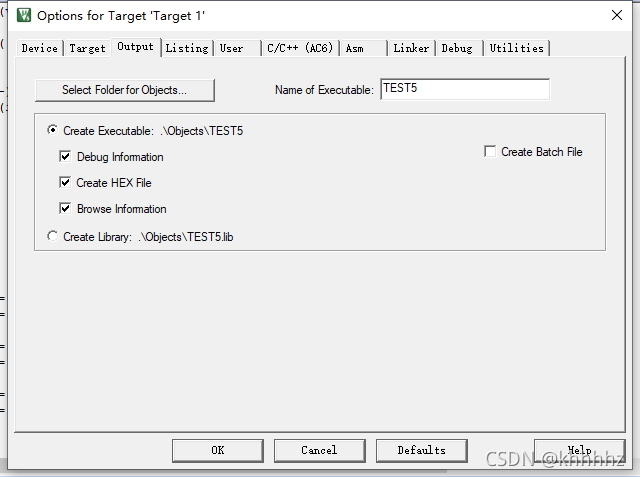Open the C/C++ (AC6) tab
The image size is (640, 477).
300,48
